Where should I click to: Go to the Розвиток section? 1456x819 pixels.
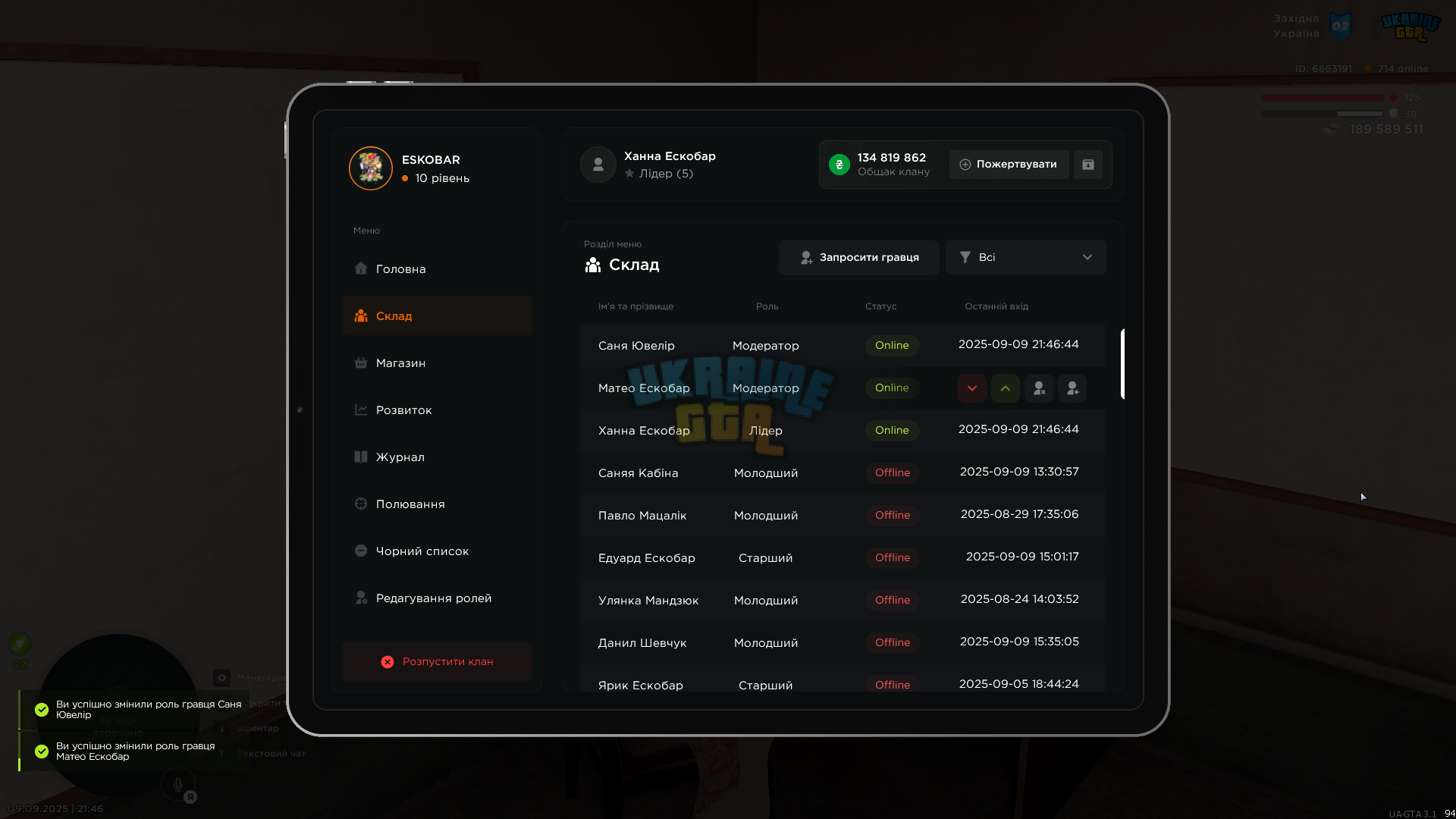pyautogui.click(x=437, y=410)
